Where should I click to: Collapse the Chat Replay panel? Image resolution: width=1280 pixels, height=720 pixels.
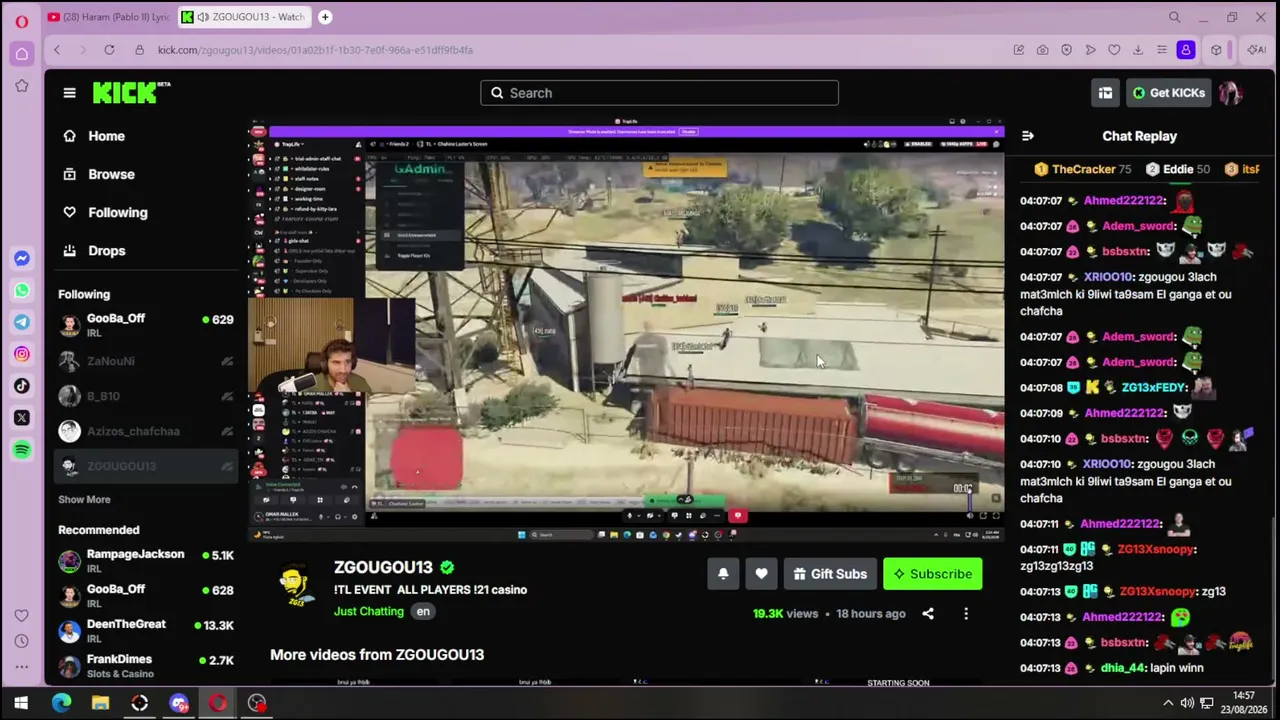[1028, 136]
